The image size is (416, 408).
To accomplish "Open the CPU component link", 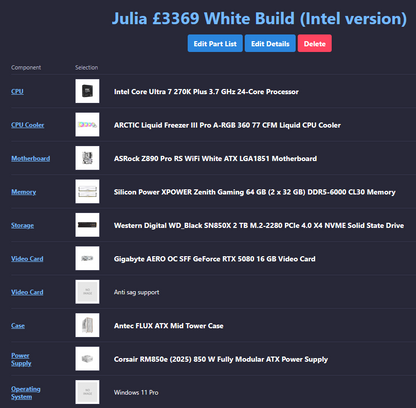I will point(17,91).
